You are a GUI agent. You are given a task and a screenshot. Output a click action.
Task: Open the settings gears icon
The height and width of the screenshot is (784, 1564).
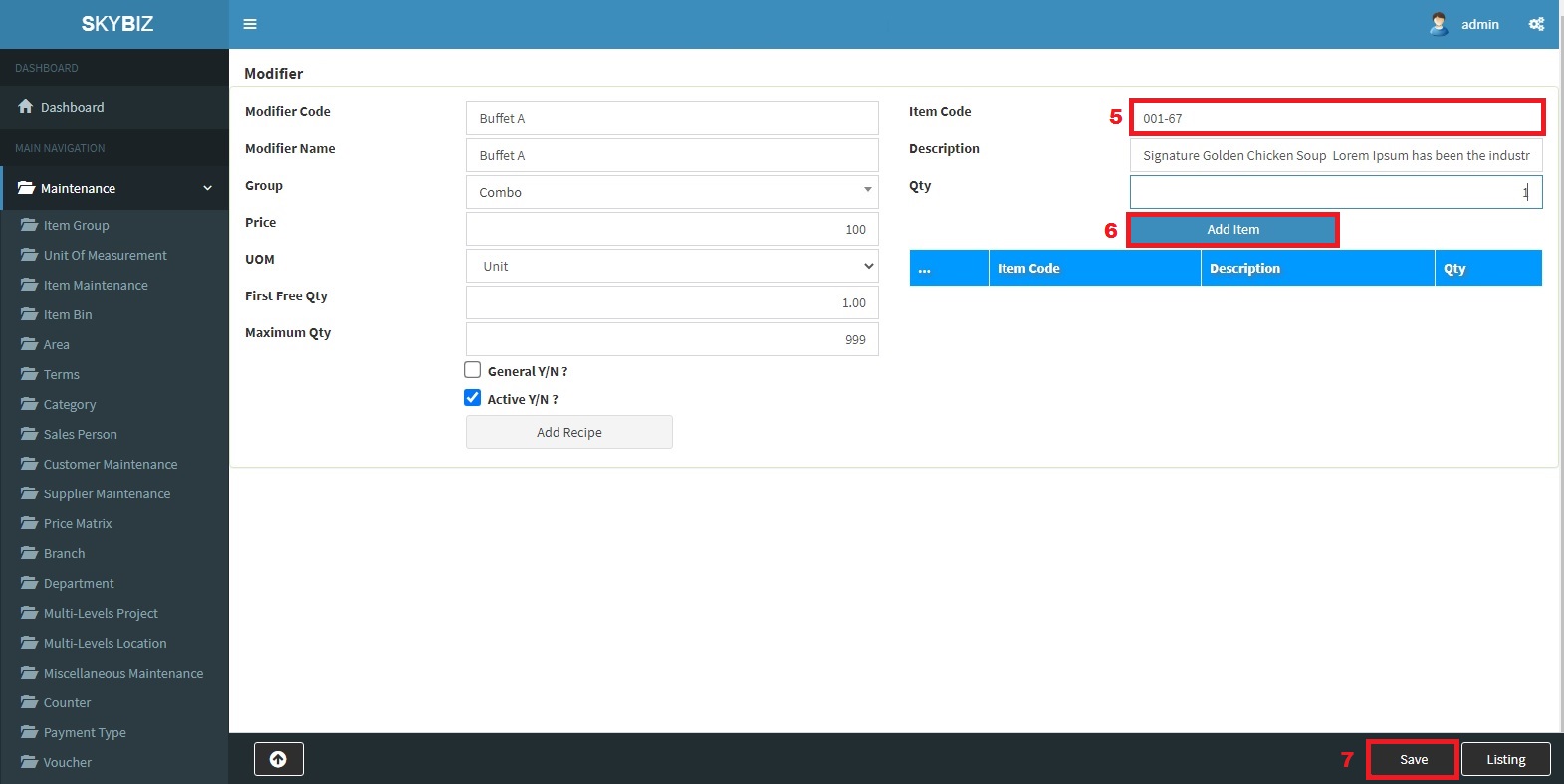1536,24
